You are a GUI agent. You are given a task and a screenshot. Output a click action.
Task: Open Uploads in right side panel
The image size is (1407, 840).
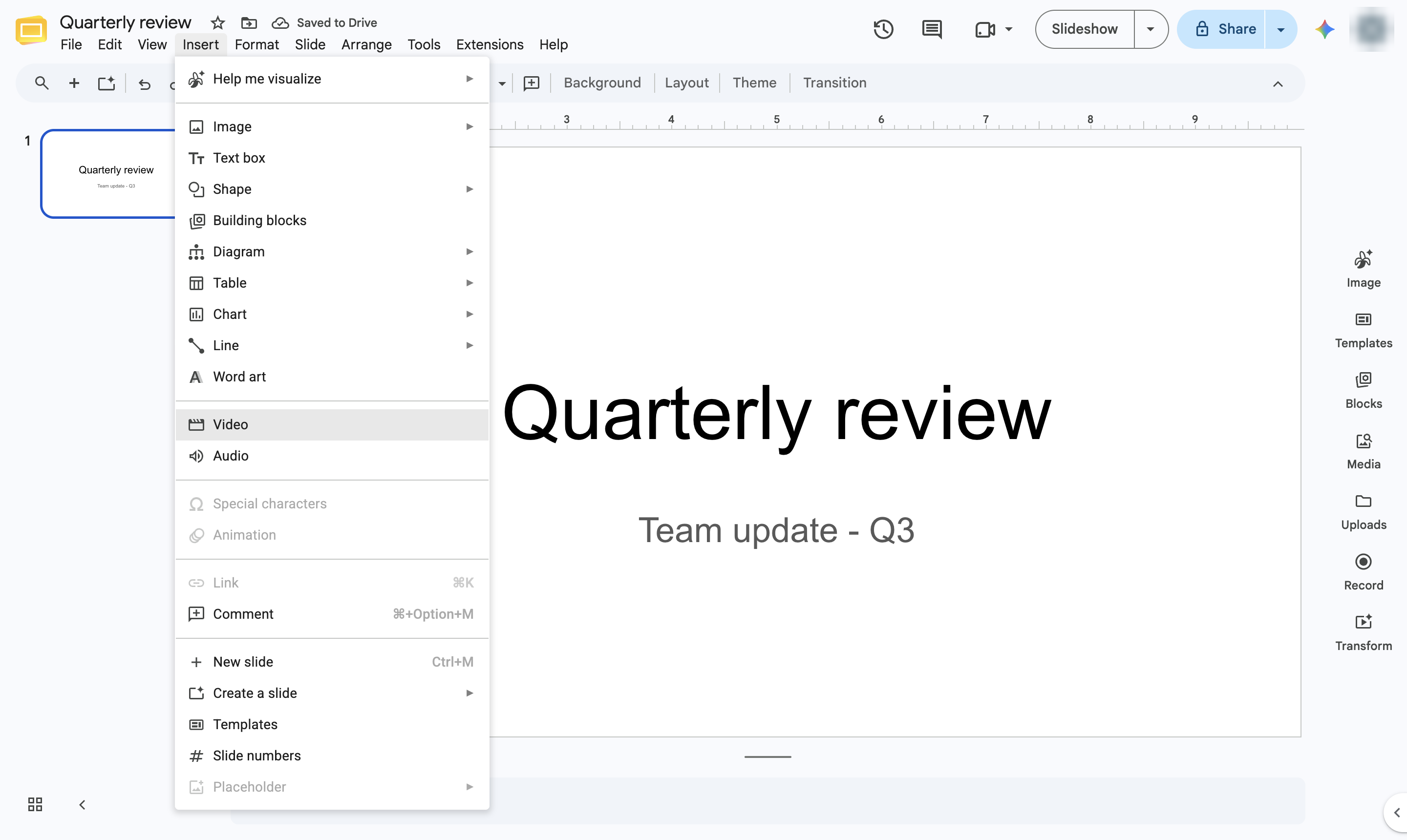(1363, 512)
